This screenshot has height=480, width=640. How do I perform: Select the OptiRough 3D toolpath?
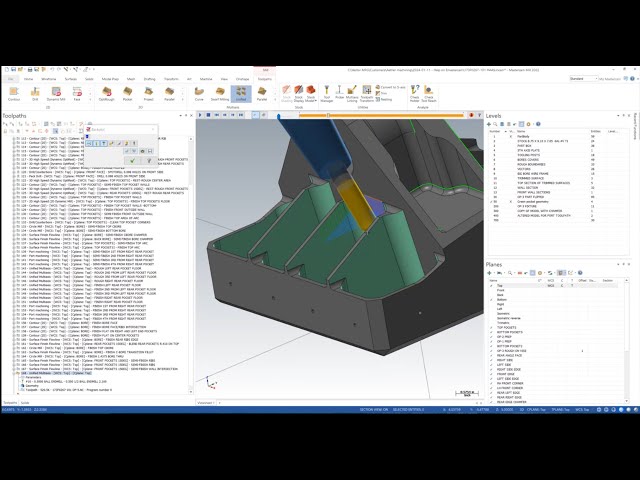point(107,93)
